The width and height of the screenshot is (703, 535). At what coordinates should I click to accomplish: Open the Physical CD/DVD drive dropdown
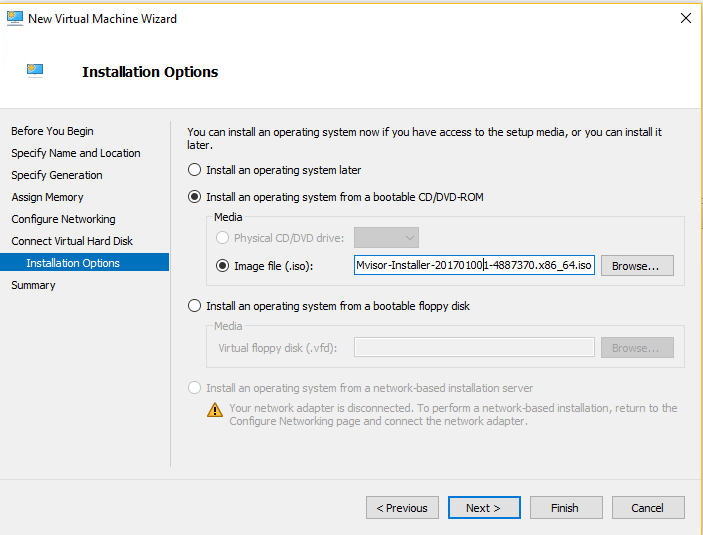pyautogui.click(x=386, y=238)
